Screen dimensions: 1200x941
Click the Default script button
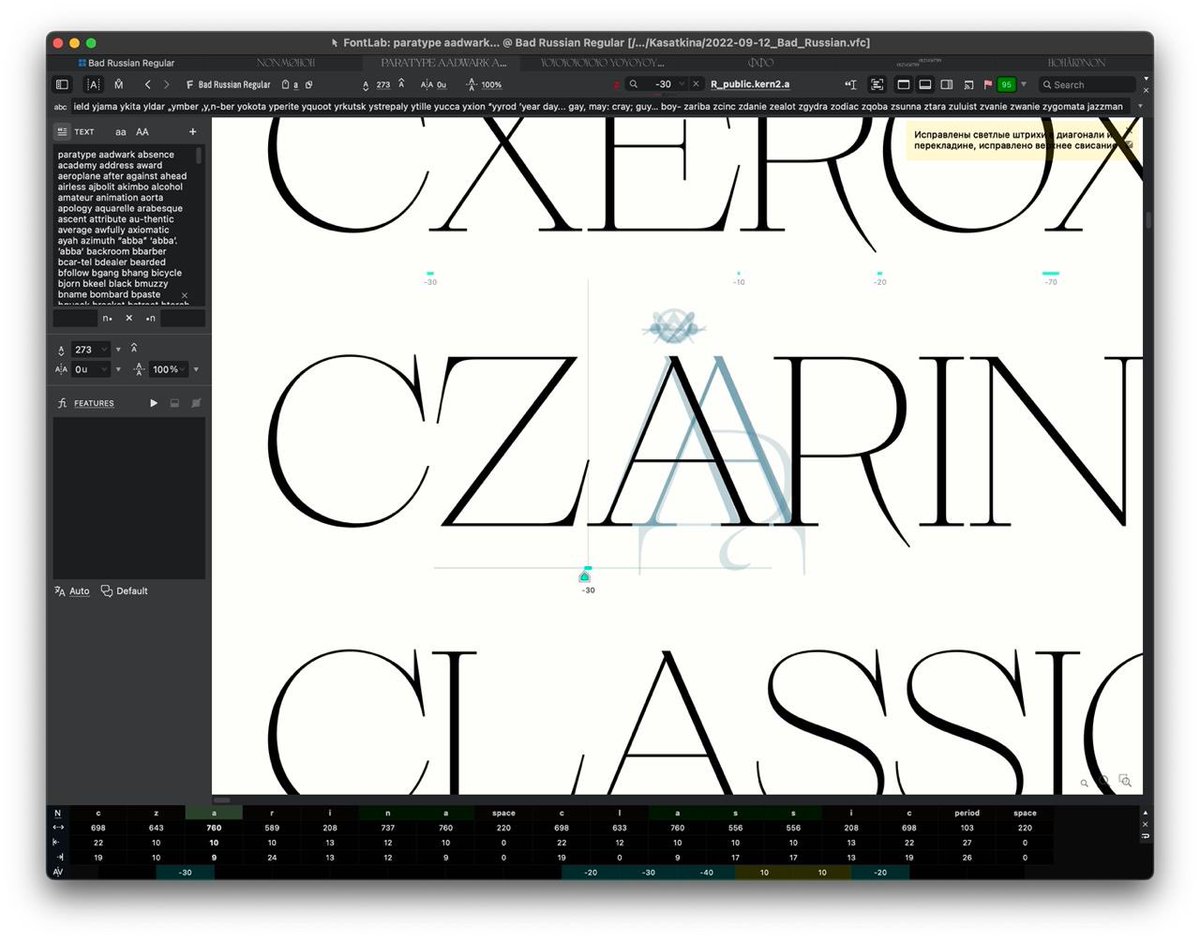[124, 591]
